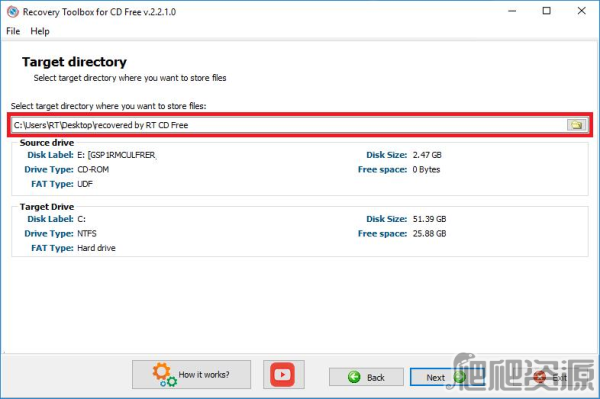Click the source free space 0 Bytes
Screen dimensions: 600x399
point(426,169)
